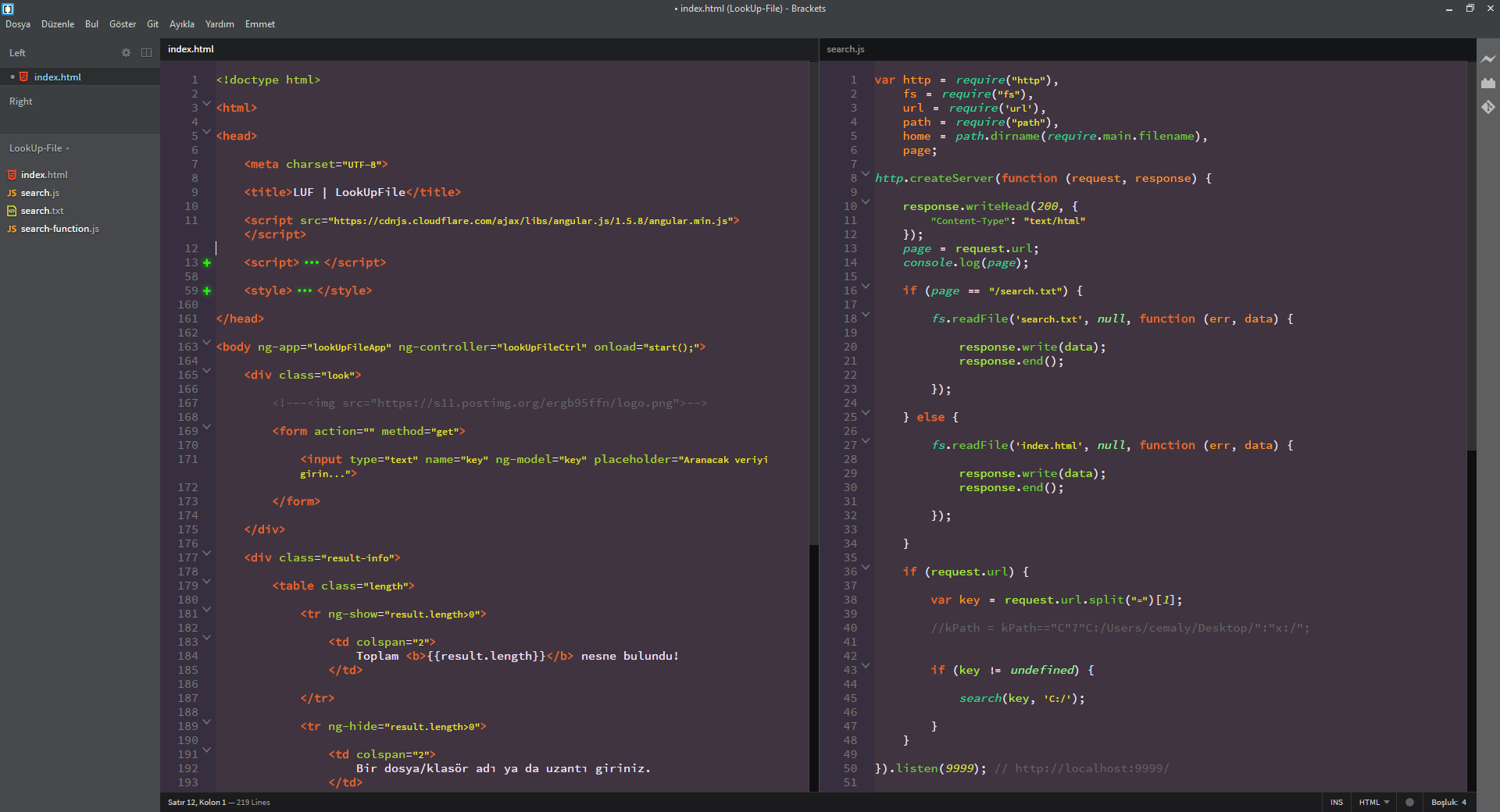Collapse http.createServer block in search.js line 8
This screenshot has height=812, width=1500.
[x=866, y=173]
